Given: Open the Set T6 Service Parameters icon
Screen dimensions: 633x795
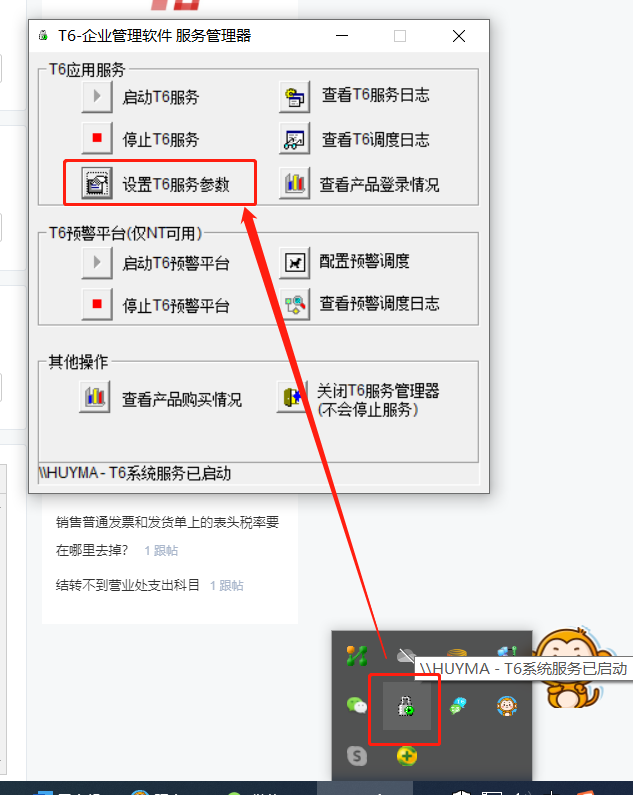Looking at the screenshot, I should (x=97, y=183).
